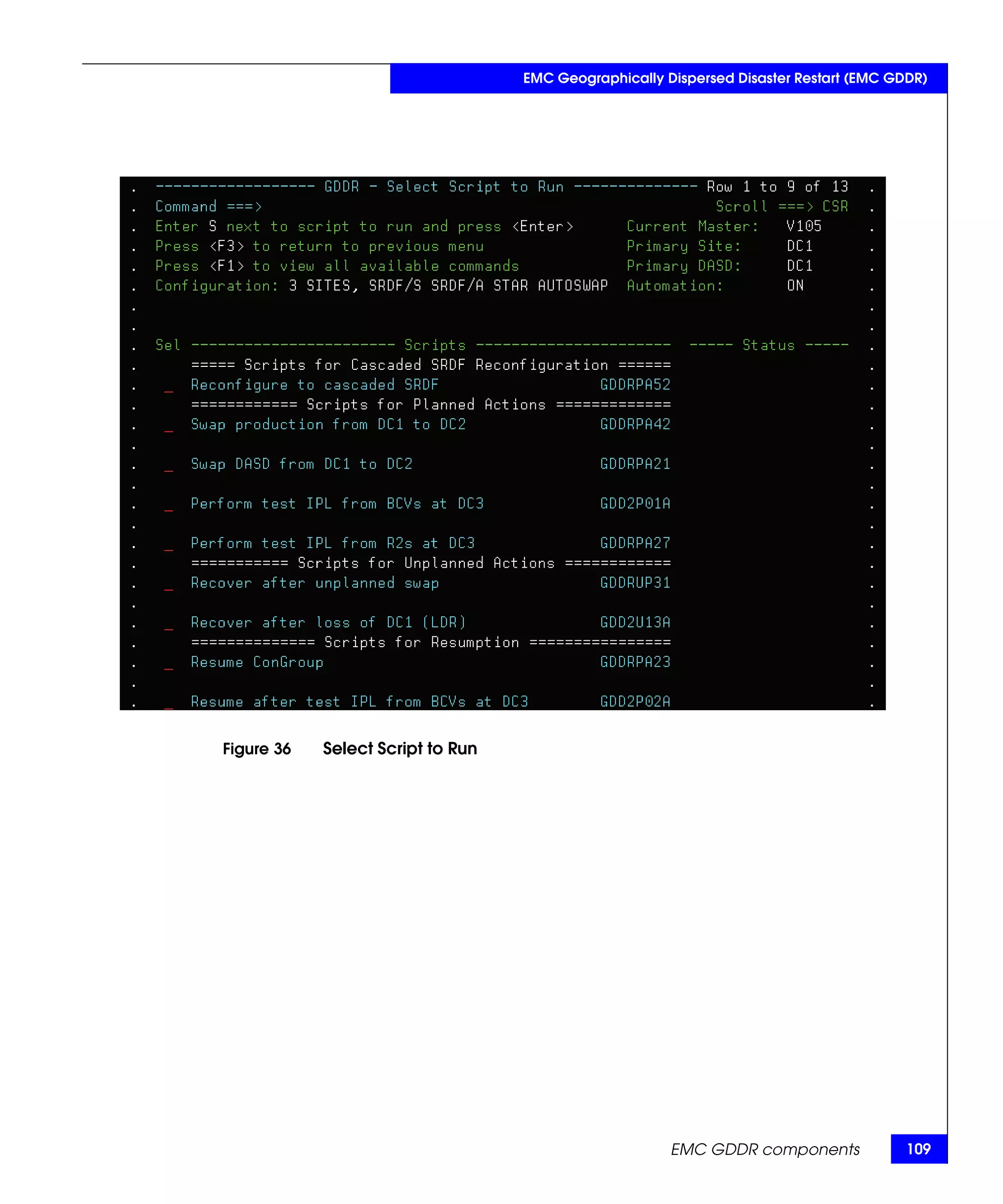The height and width of the screenshot is (1204, 1003).
Task: Click Press <F3> to return to previous menu
Action: tap(319, 246)
